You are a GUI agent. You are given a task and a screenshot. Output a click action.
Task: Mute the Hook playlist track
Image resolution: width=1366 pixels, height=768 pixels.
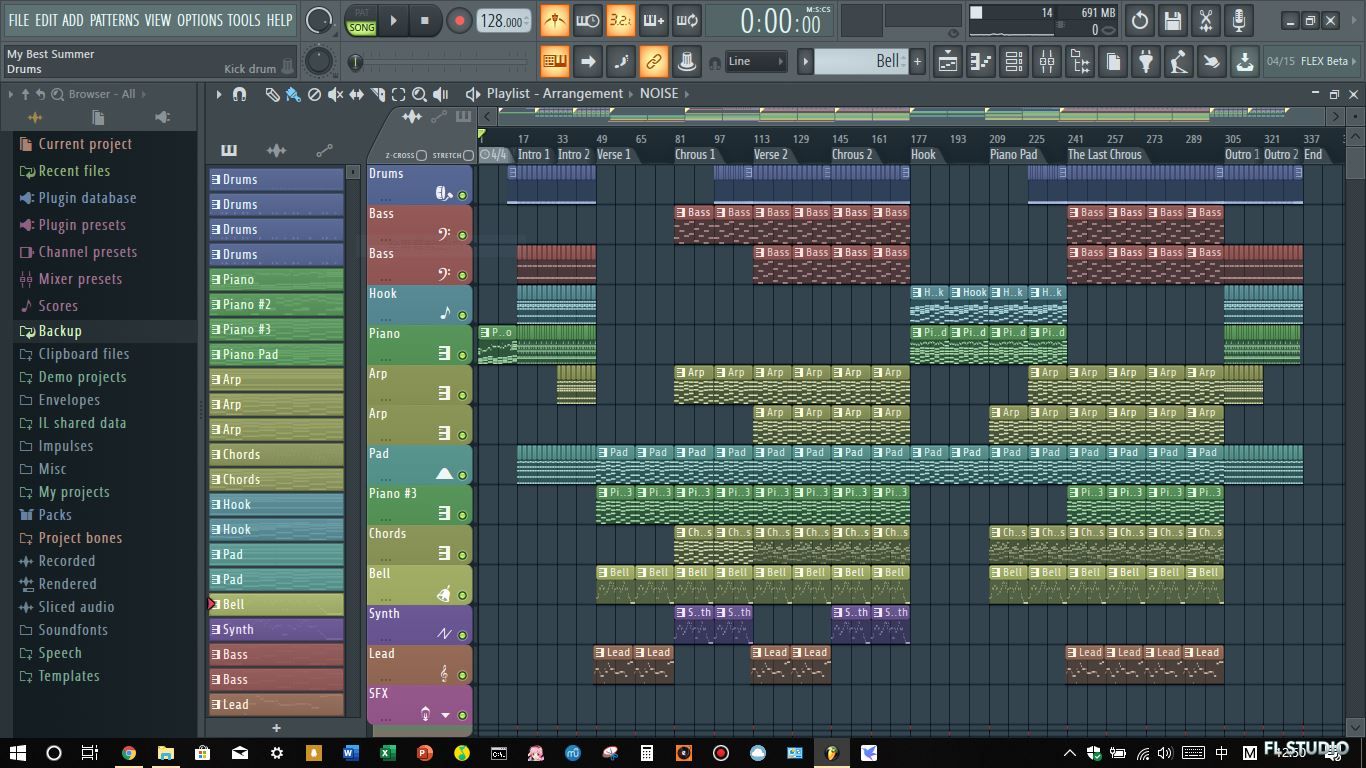coord(462,315)
